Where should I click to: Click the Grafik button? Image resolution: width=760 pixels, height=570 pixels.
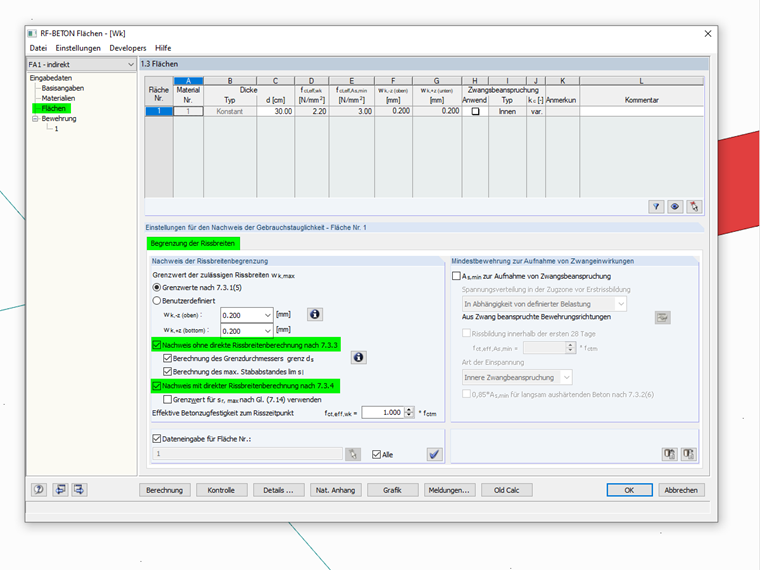tap(392, 490)
